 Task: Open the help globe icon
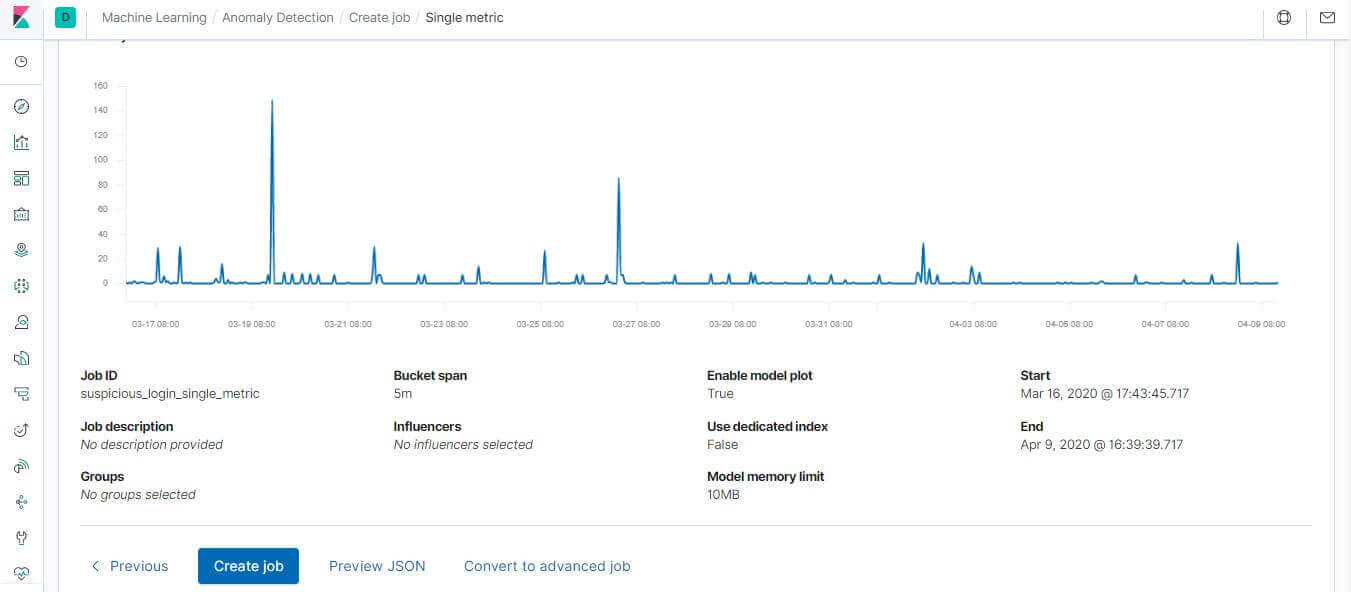[1284, 17]
